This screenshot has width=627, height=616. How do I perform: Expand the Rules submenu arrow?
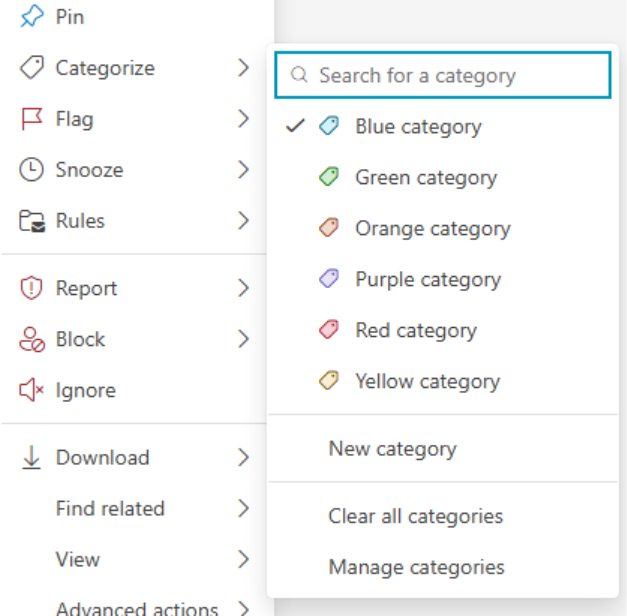coord(244,220)
